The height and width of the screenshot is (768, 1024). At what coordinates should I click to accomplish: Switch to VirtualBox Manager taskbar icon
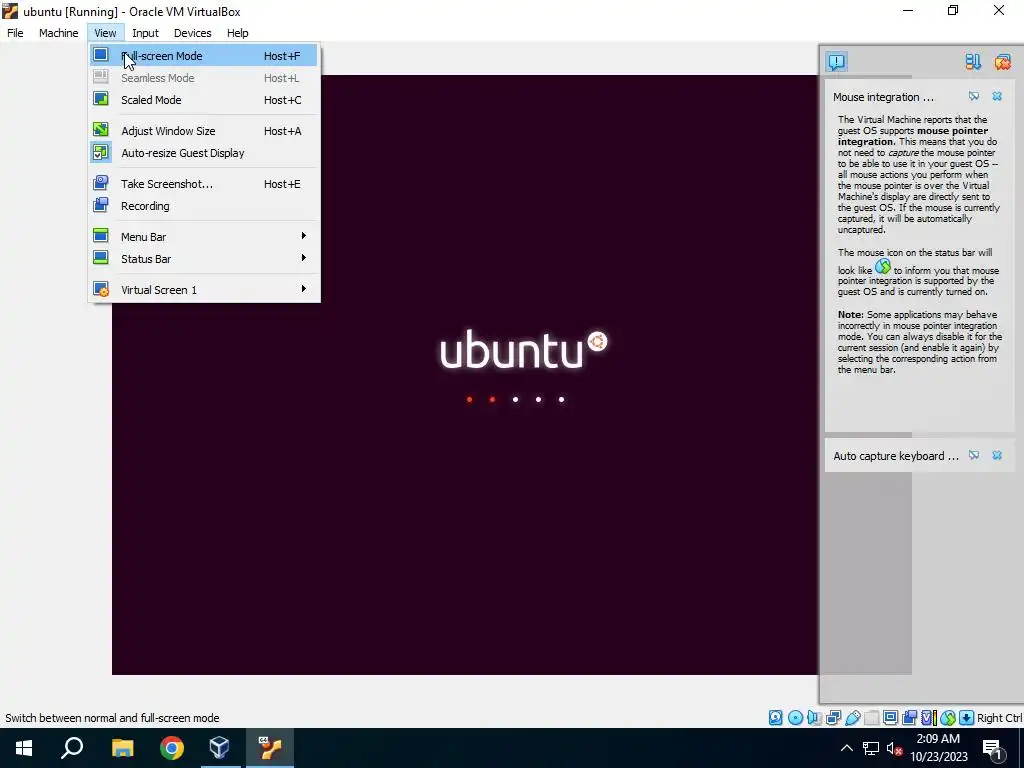pos(219,748)
